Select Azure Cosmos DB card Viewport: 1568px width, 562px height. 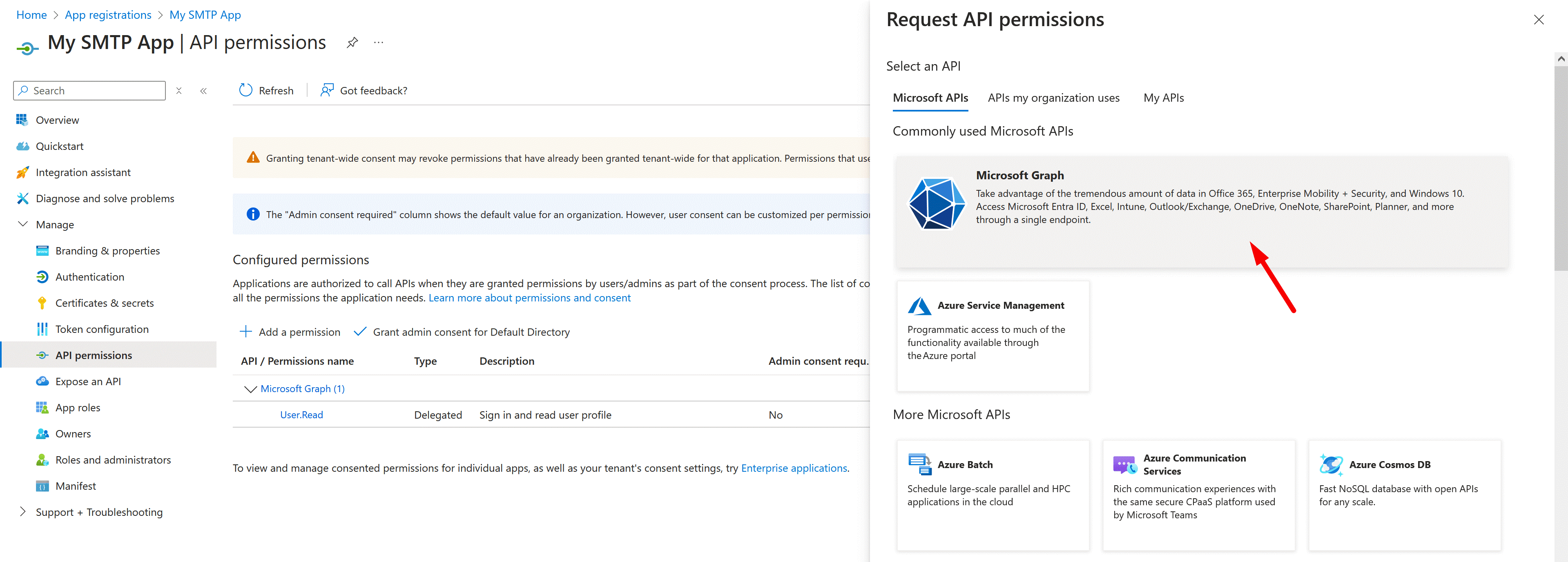tap(1404, 495)
